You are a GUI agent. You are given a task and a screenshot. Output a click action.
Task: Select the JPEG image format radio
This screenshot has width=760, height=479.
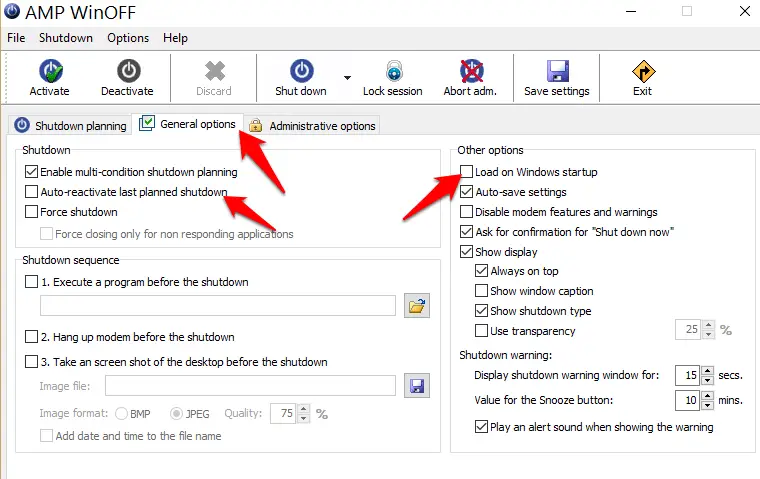[x=176, y=414]
